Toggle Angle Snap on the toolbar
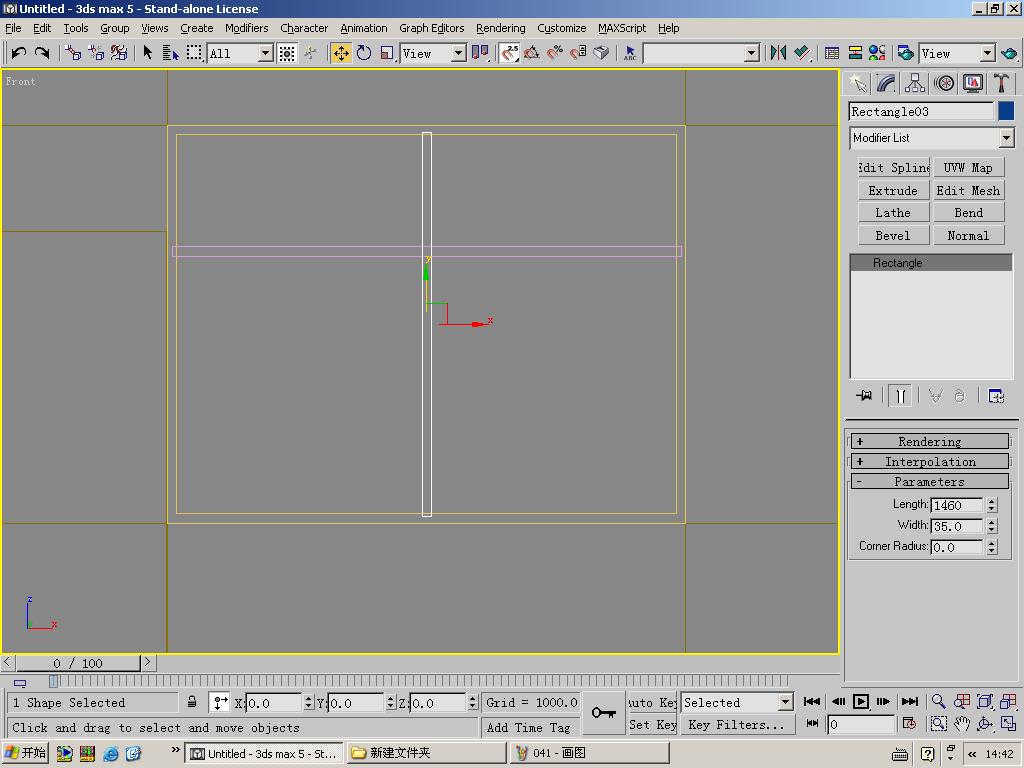The width and height of the screenshot is (1024, 768). pos(532,53)
